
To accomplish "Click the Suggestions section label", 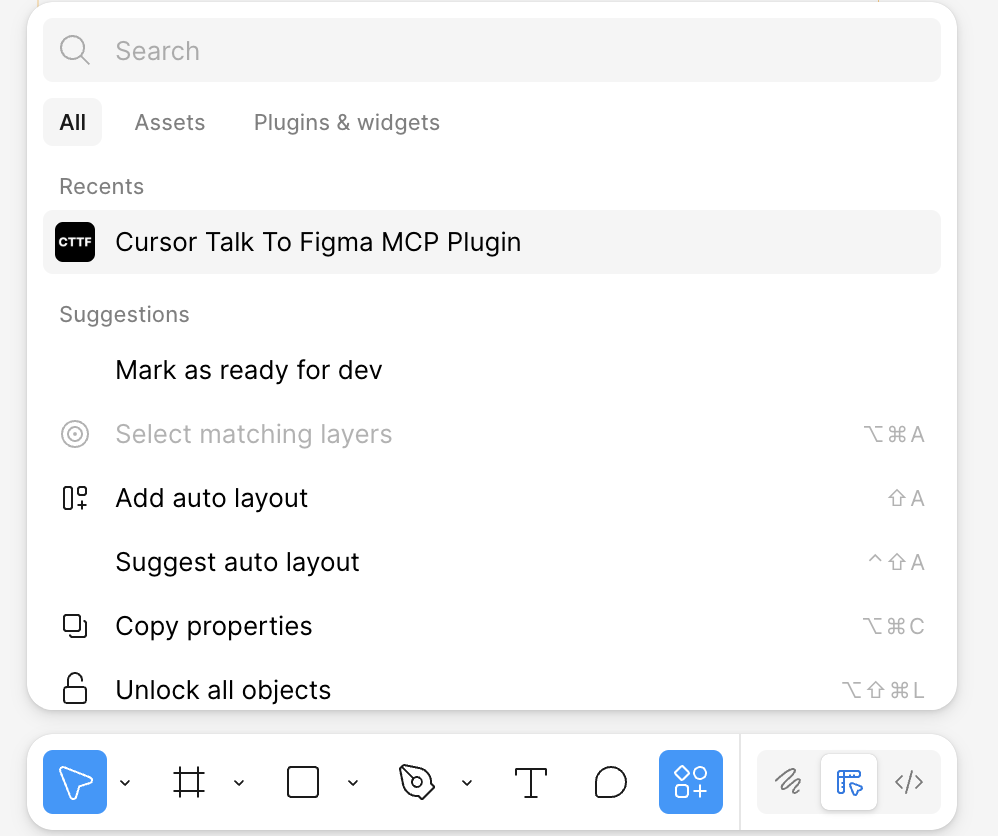I will [125, 315].
